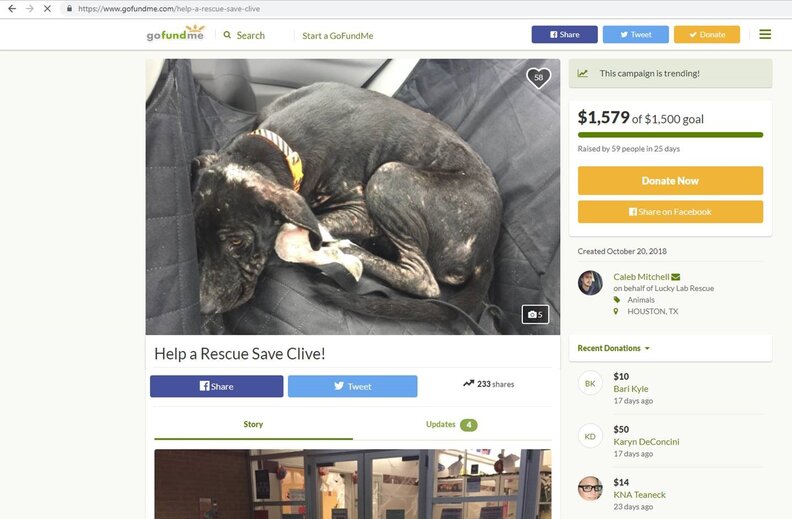Select the Story tab
792x519 pixels.
click(253, 425)
